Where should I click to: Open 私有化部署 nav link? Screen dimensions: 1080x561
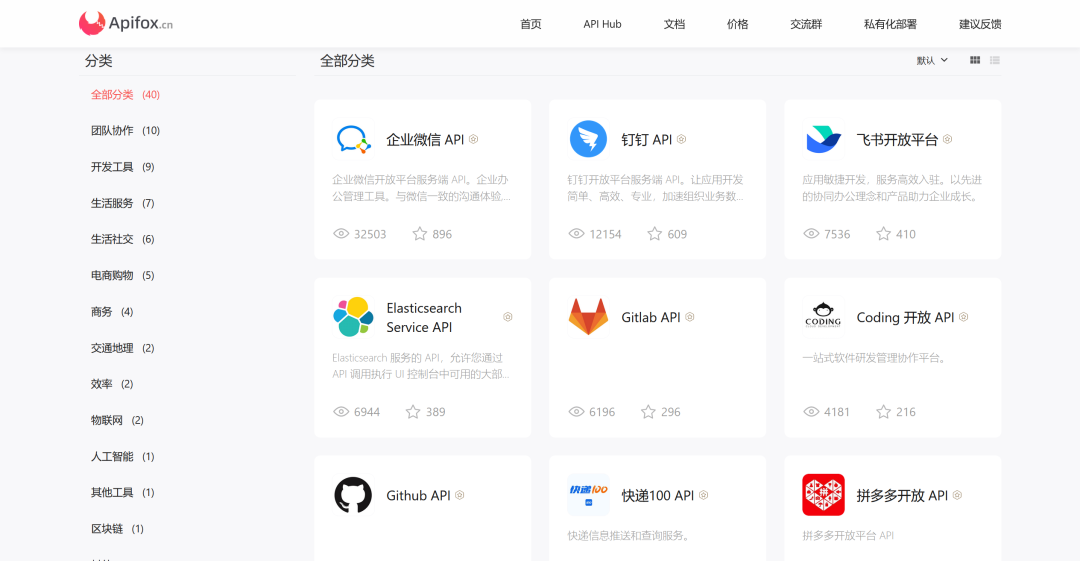coord(890,24)
